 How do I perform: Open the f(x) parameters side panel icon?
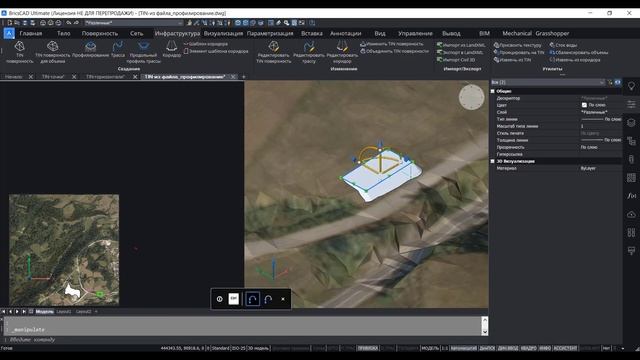click(631, 196)
